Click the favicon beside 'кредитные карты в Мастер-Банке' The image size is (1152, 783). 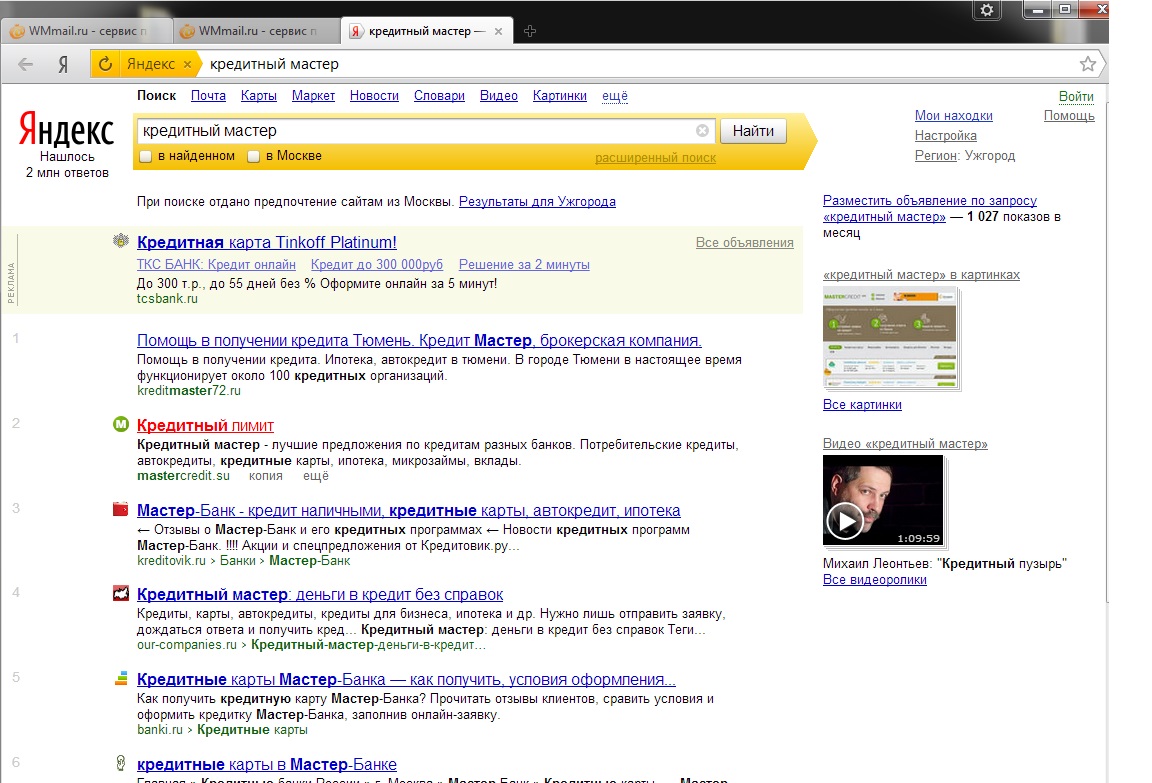pos(120,763)
